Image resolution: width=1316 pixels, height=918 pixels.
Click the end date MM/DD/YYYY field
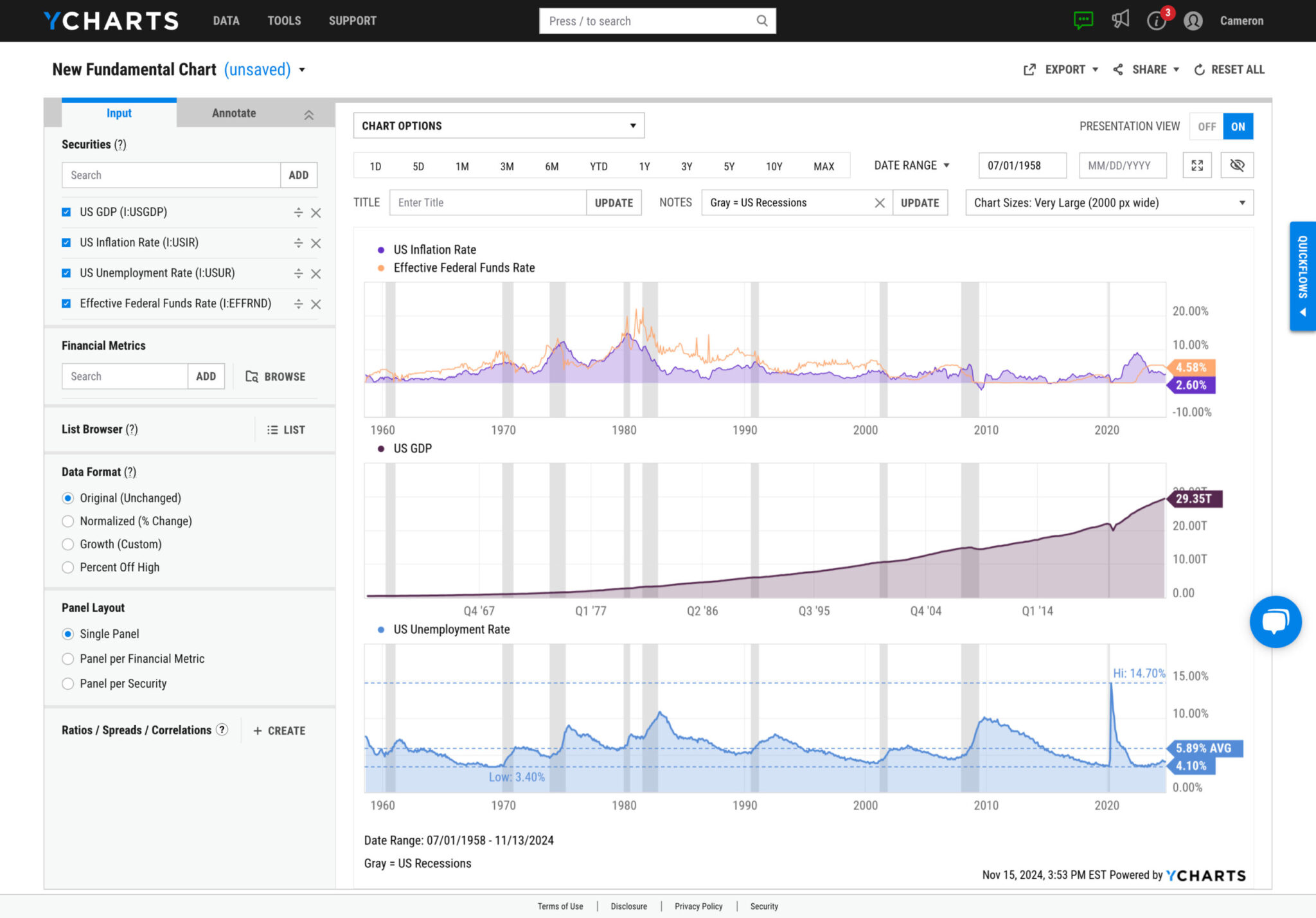click(x=1123, y=165)
